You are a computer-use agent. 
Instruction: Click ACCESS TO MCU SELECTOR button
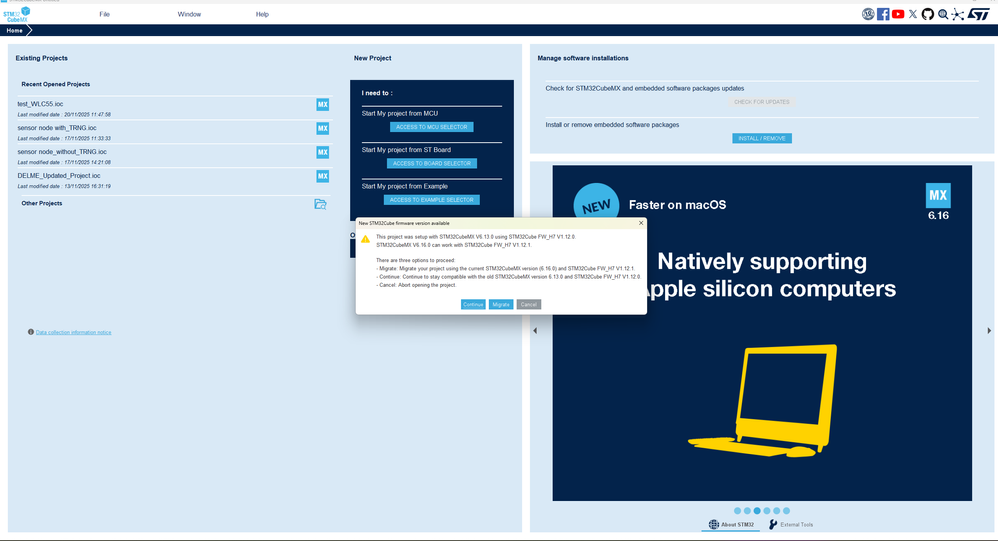coord(432,127)
